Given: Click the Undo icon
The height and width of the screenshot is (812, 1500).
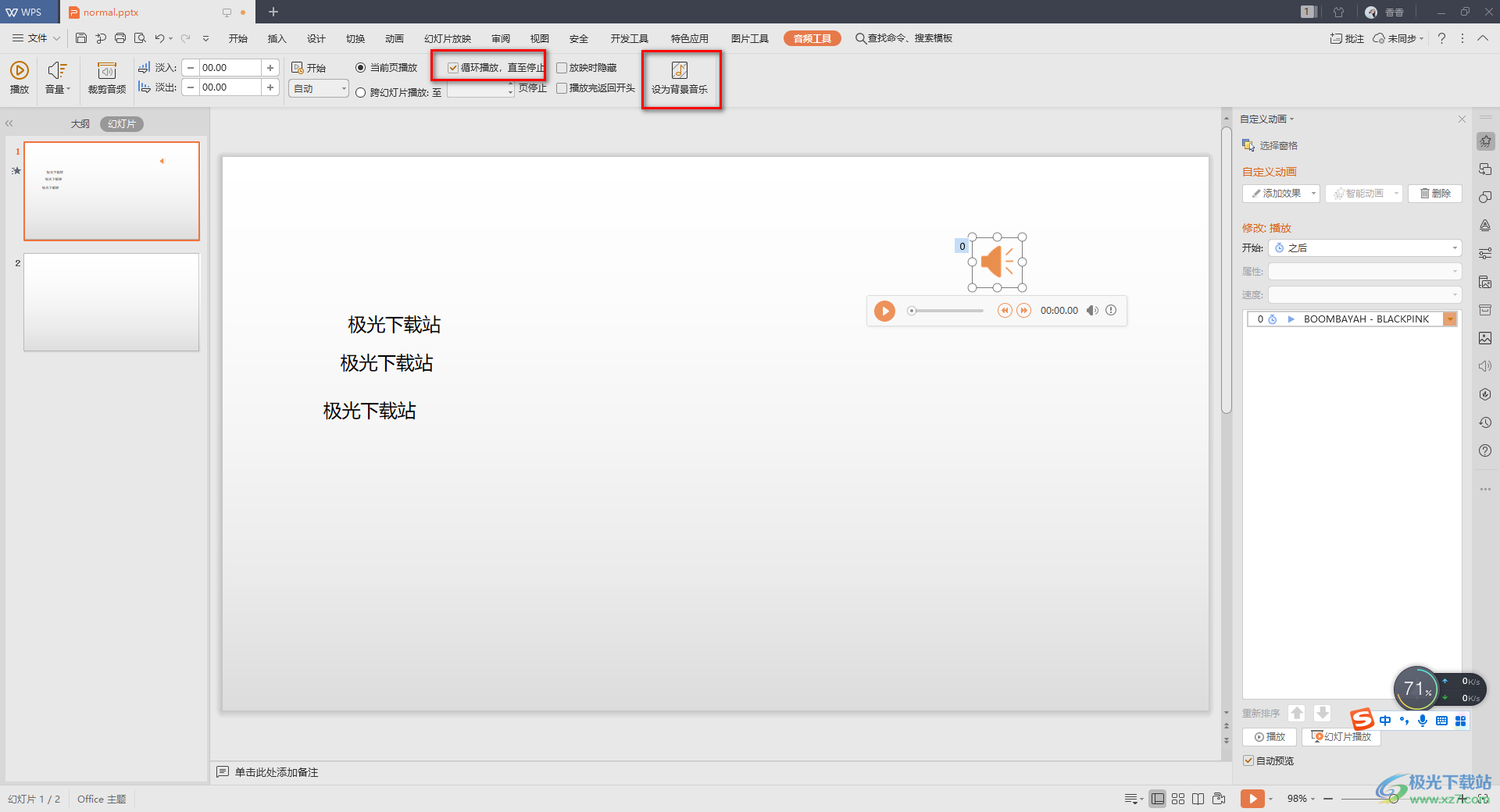Looking at the screenshot, I should (159, 38).
